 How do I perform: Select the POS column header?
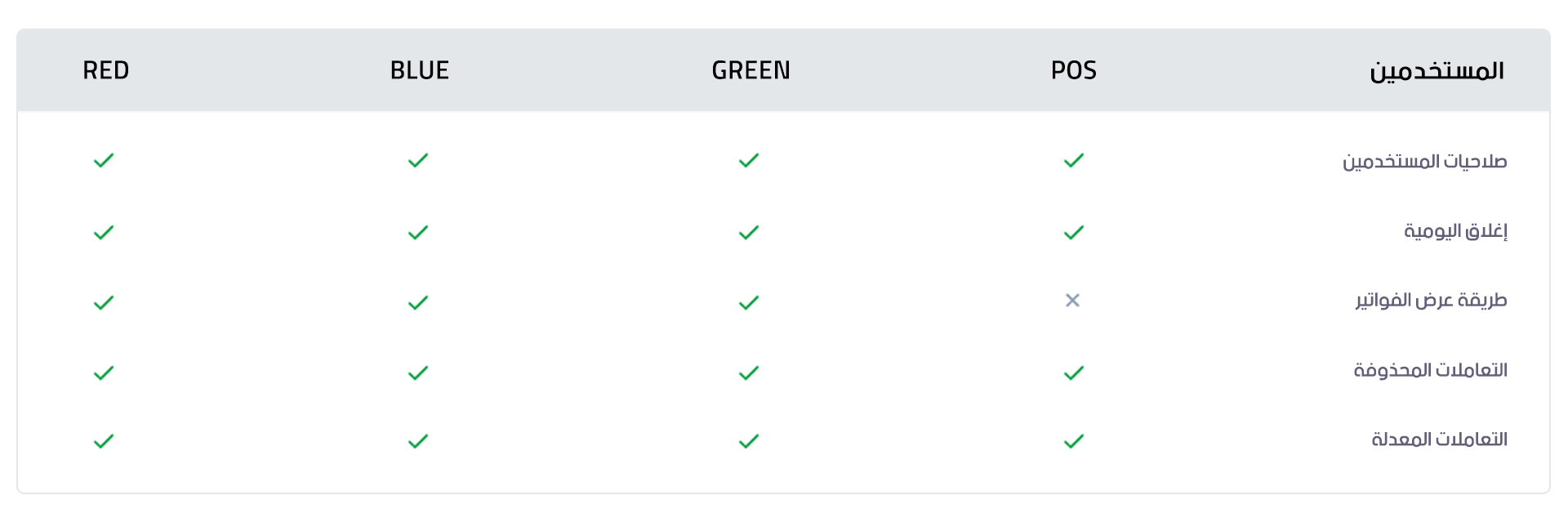click(x=1073, y=70)
